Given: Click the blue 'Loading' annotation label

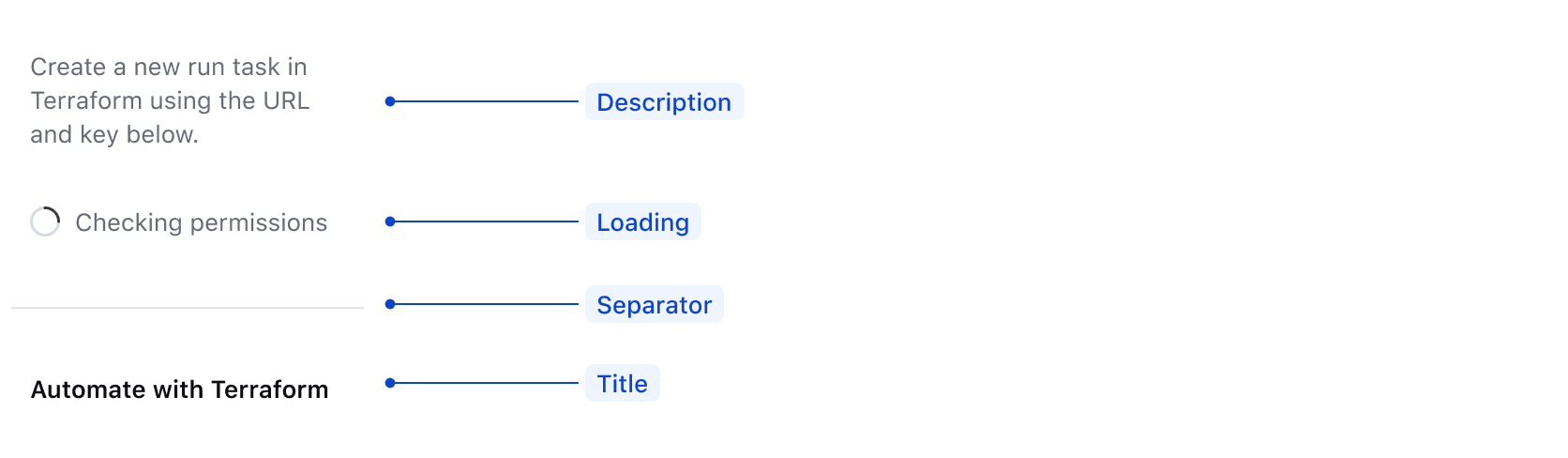Looking at the screenshot, I should pyautogui.click(x=642, y=222).
